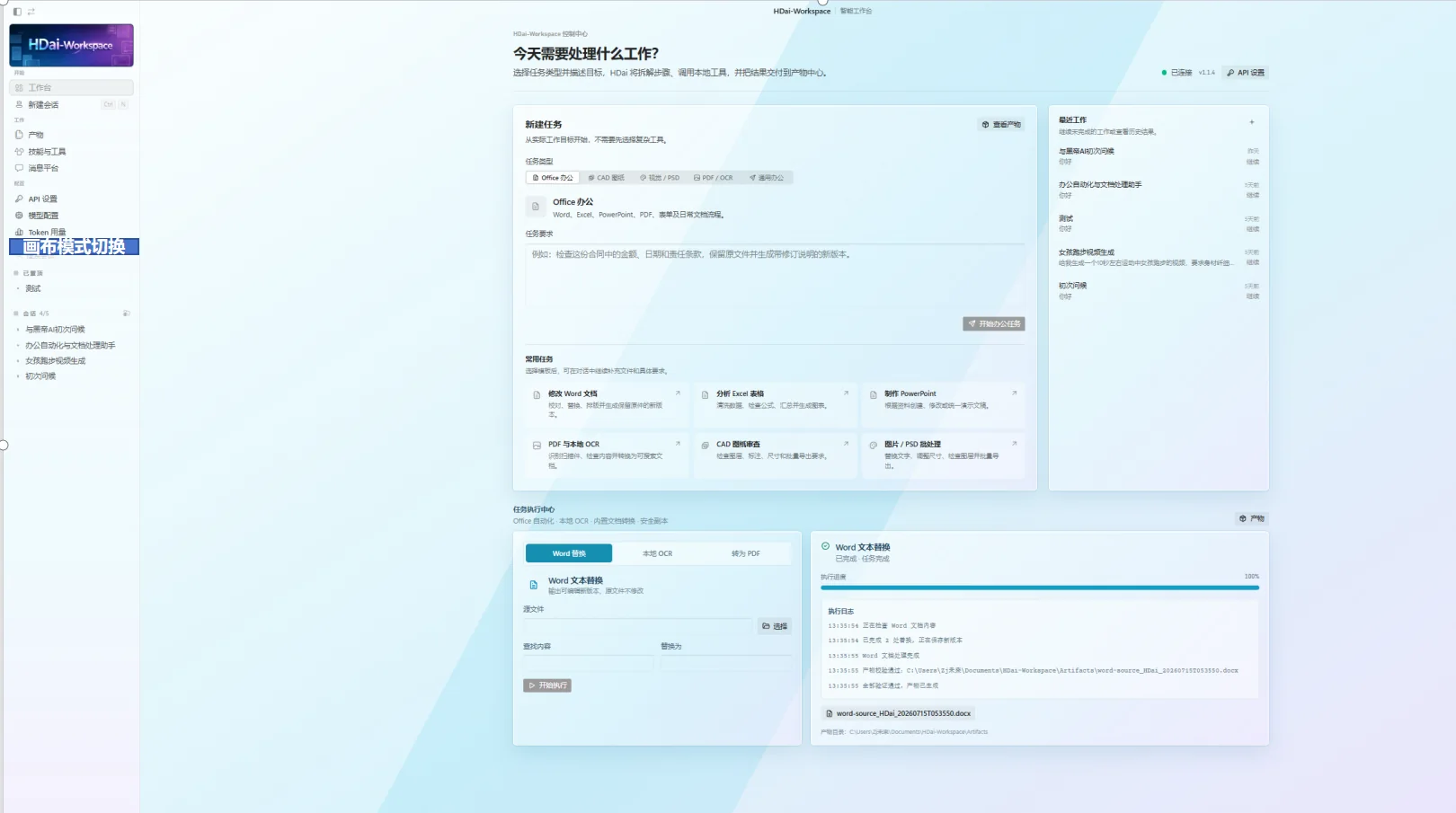Click the Office 办公 document icon tile
1456x813 pixels.
[536, 207]
